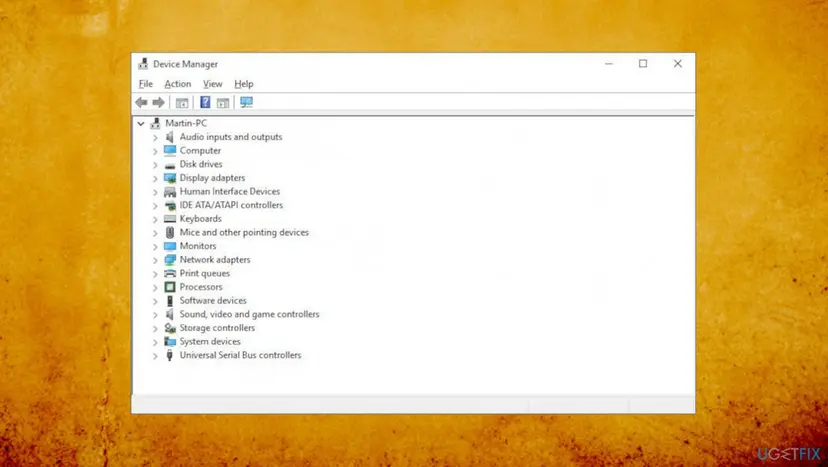Open the Action menu
The height and width of the screenshot is (467, 828).
(177, 84)
